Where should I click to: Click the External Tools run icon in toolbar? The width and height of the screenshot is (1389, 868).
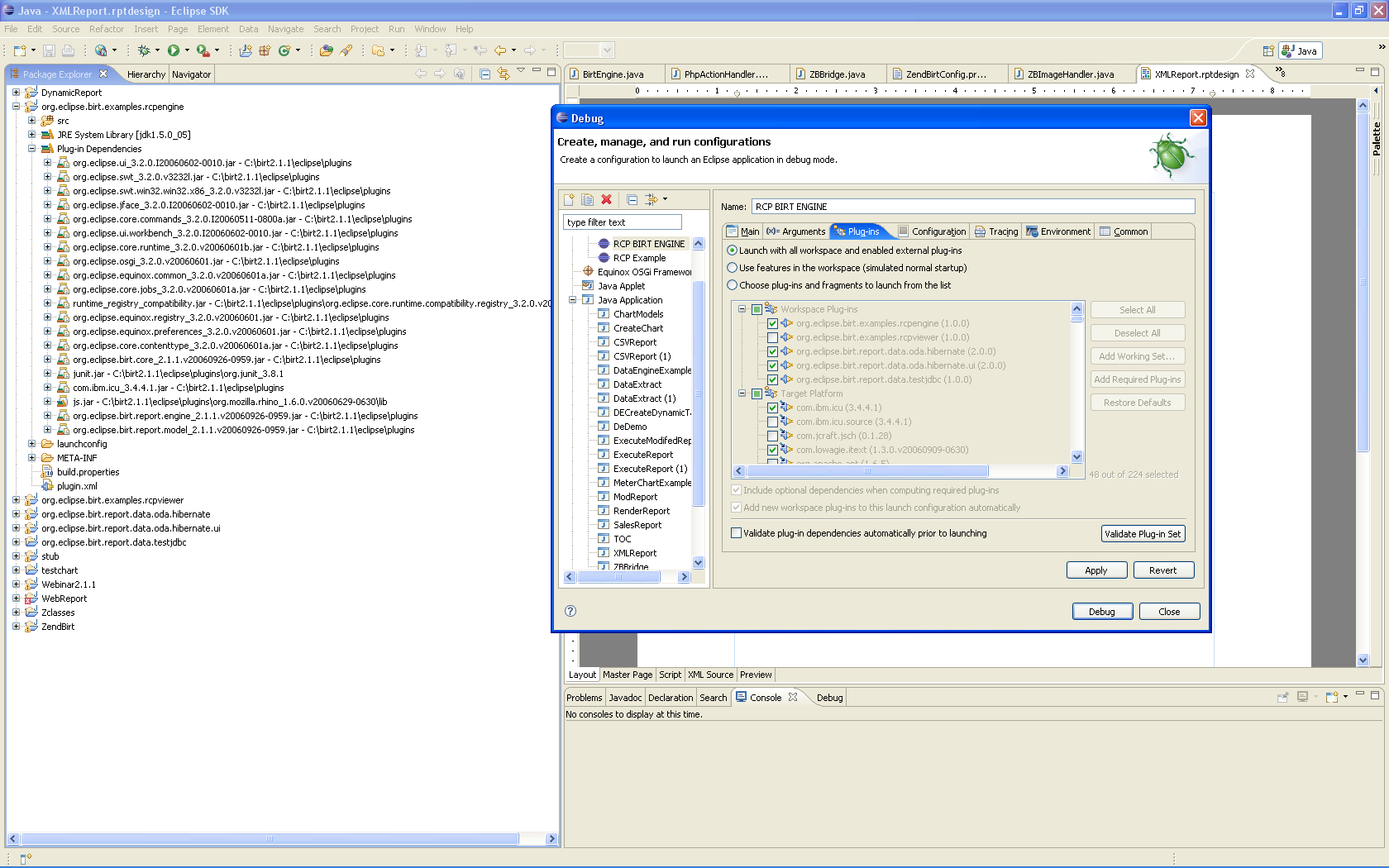click(203, 50)
